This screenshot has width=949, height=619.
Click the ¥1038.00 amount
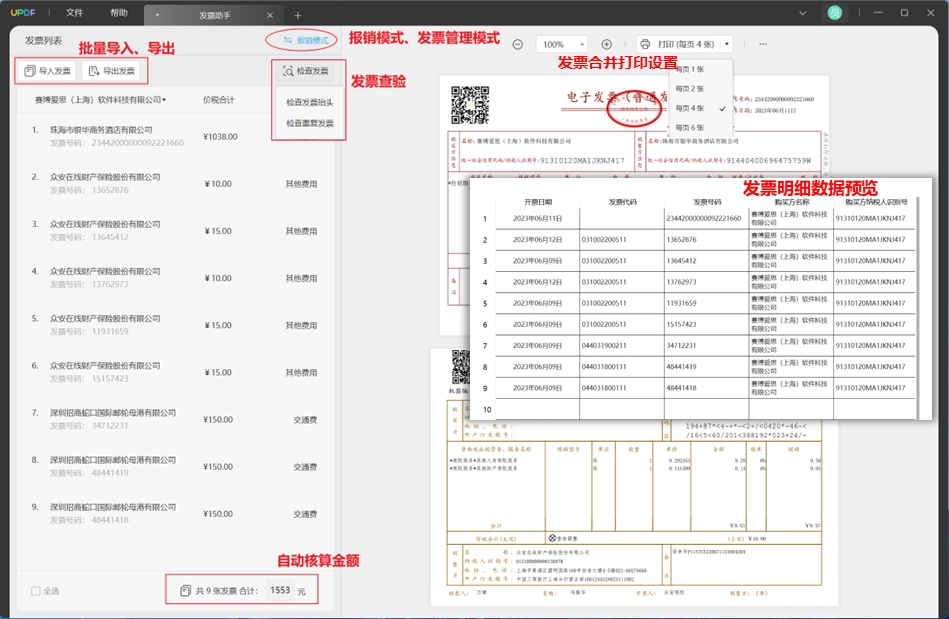point(220,137)
